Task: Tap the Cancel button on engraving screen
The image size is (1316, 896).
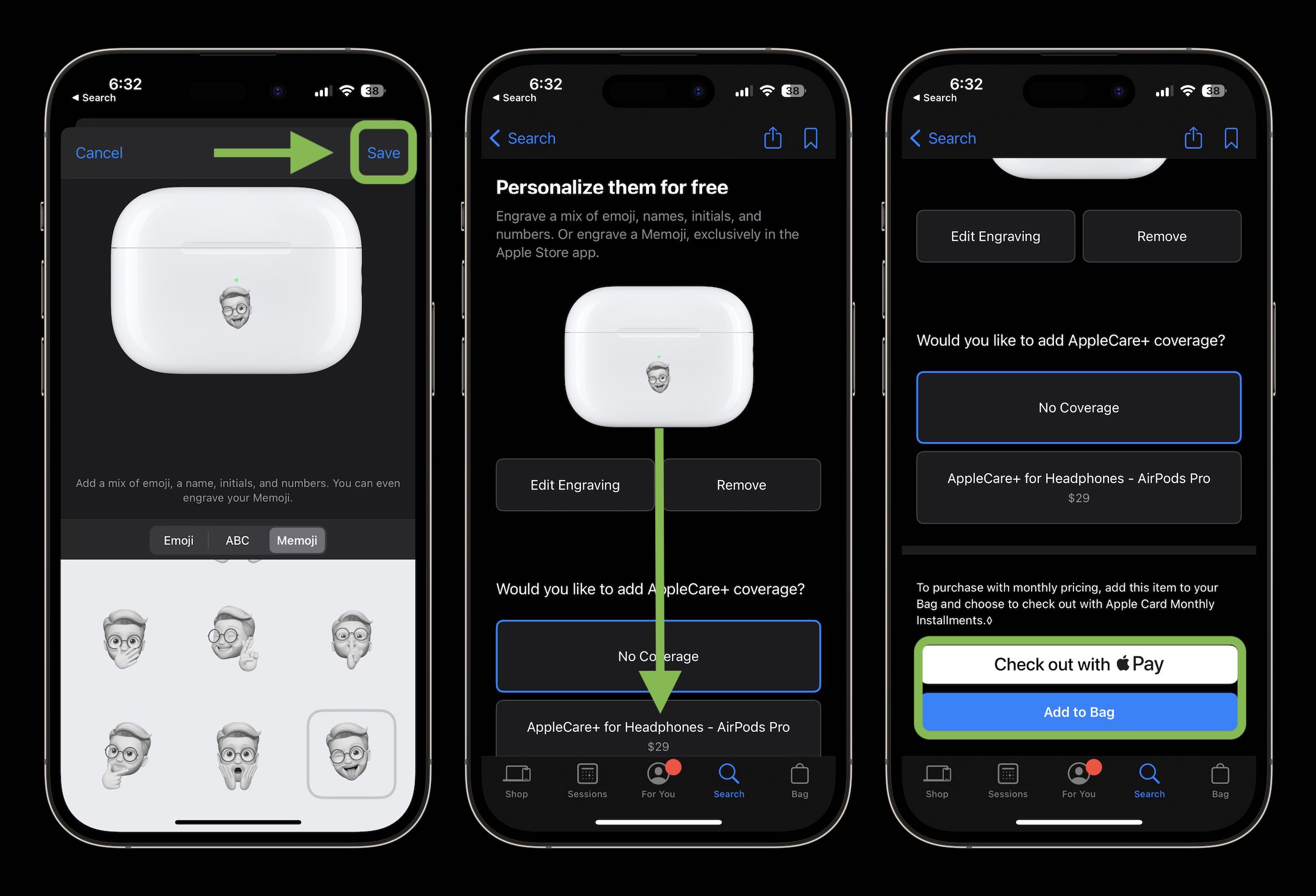Action: [99, 153]
